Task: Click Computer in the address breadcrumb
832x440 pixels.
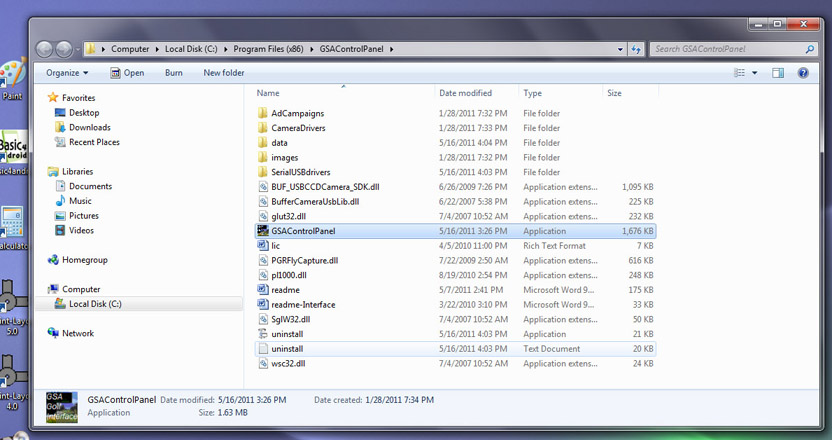Action: (x=130, y=49)
